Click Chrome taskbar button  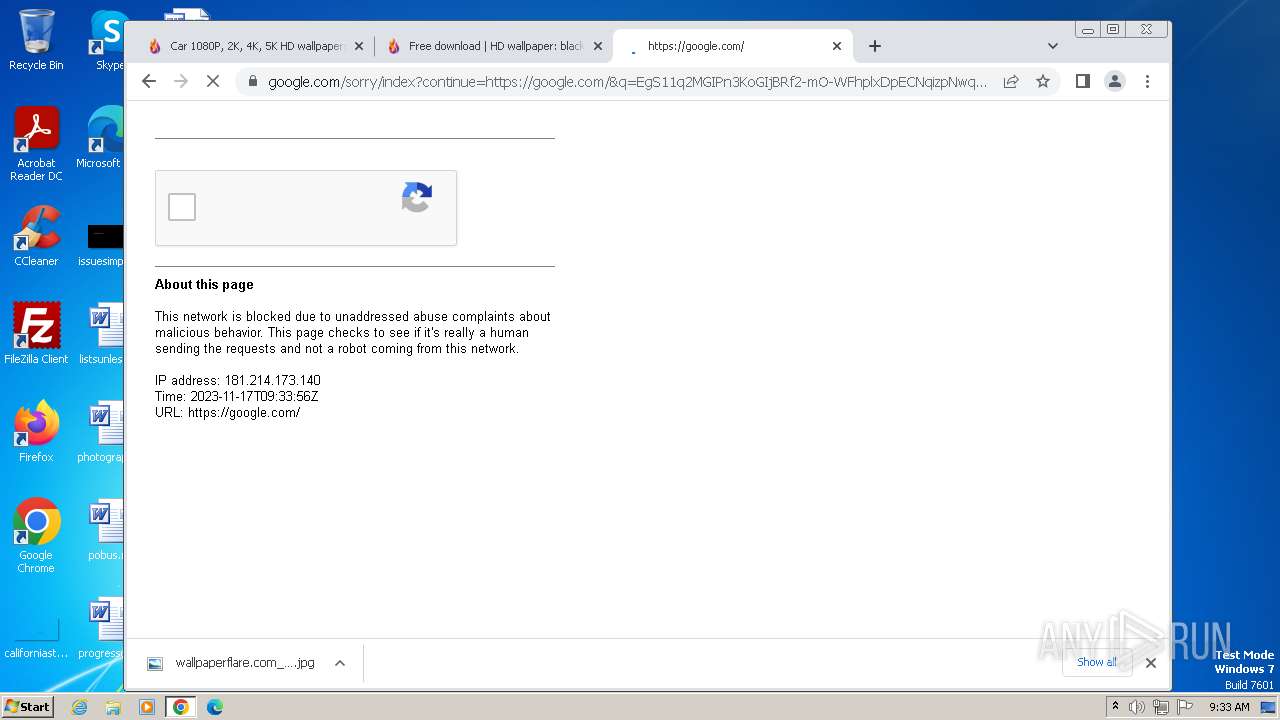[x=181, y=707]
